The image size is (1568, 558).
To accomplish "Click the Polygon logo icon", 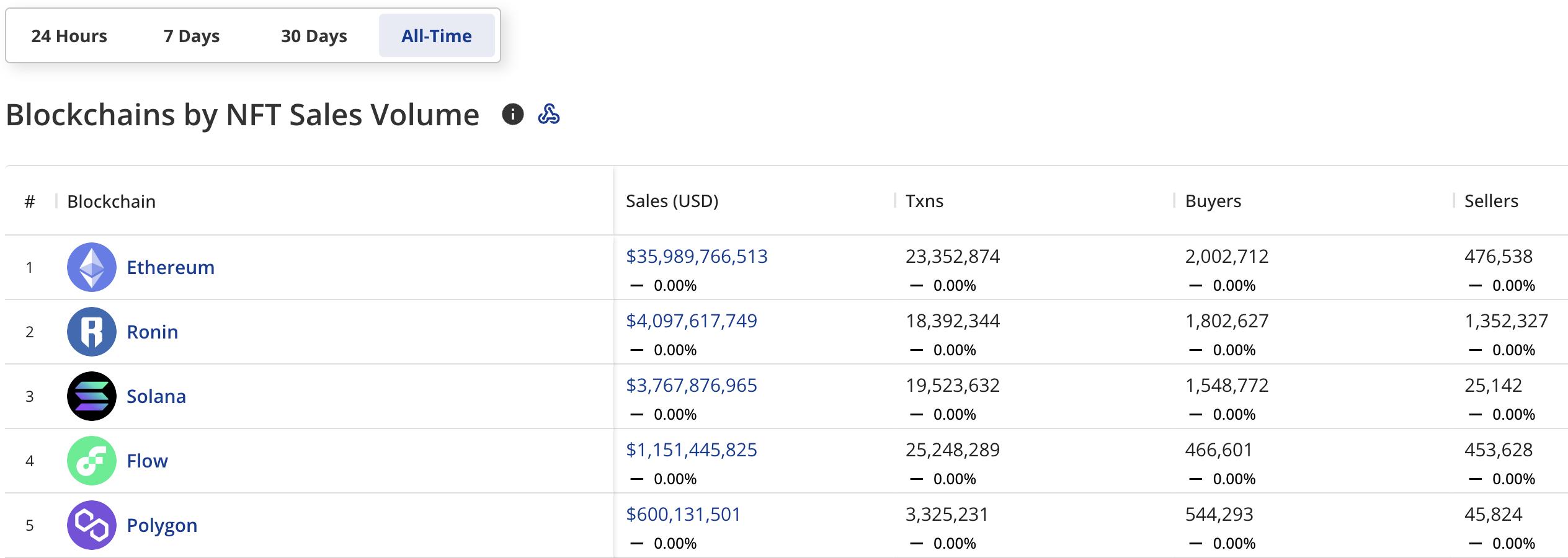I will [92, 525].
